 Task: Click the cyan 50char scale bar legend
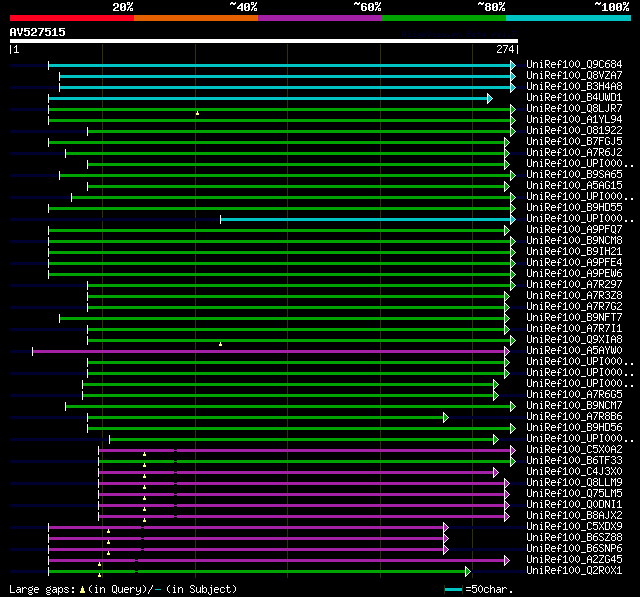point(453,589)
